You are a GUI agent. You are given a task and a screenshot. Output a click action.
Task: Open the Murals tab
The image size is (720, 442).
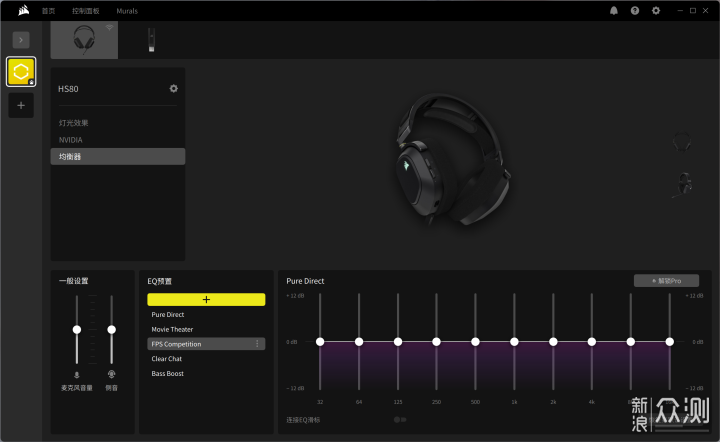pos(127,11)
